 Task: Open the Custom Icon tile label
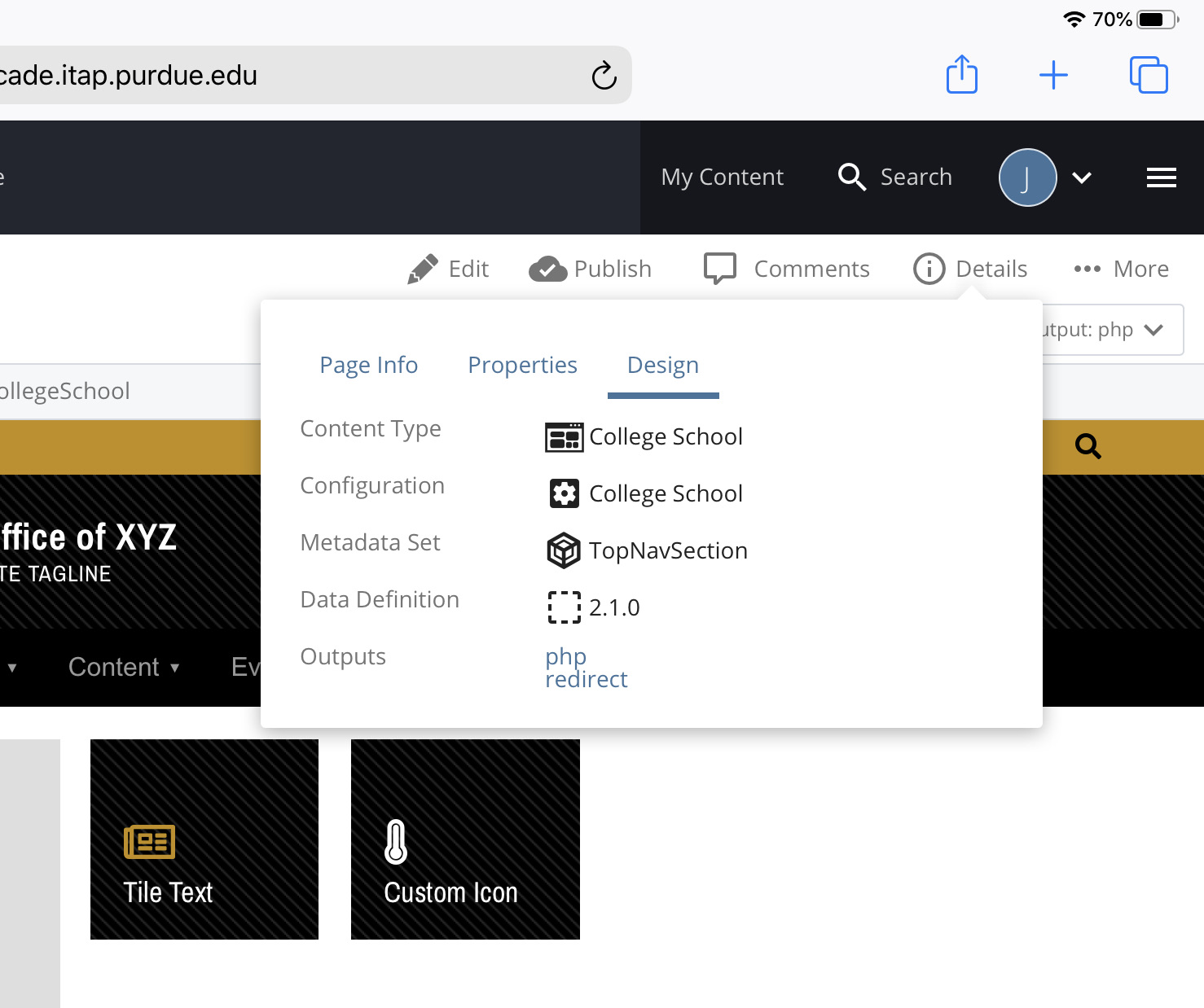tap(450, 892)
